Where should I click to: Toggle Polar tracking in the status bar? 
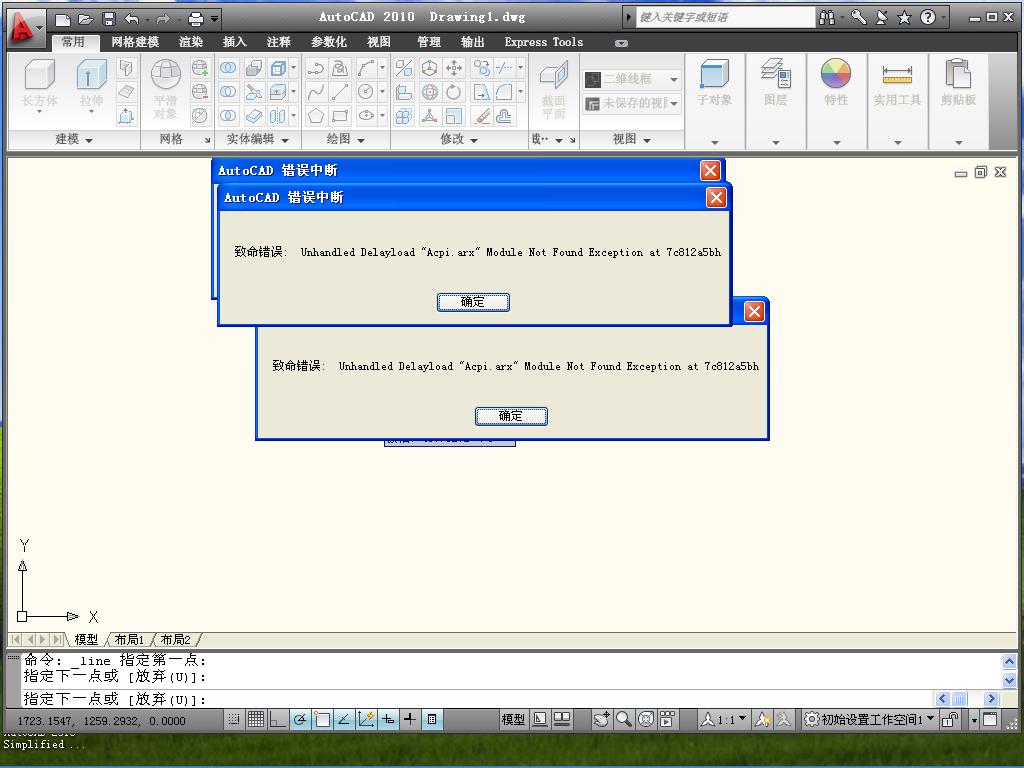(x=300, y=719)
